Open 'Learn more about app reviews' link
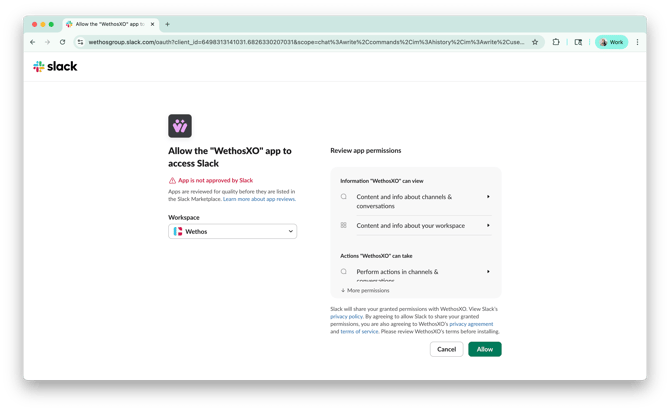This screenshot has width=670, height=411. click(259, 199)
